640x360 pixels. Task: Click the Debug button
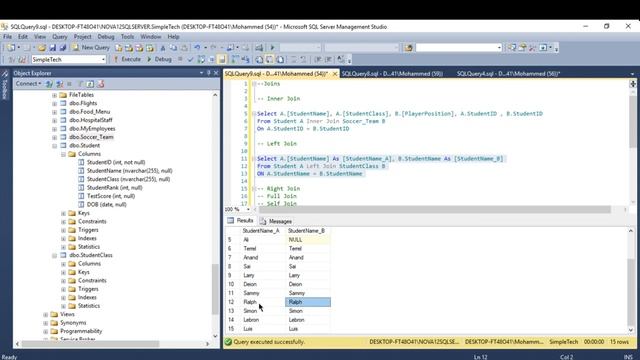[x=159, y=60]
